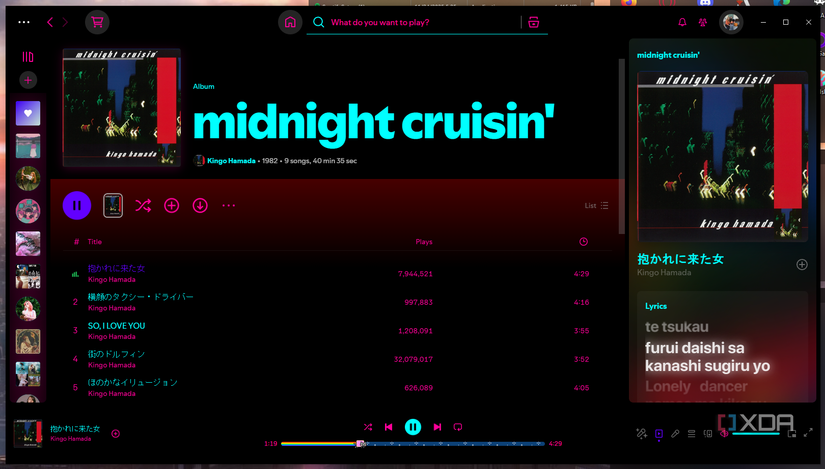The width and height of the screenshot is (825, 469).
Task: Adjust the volume slider
Action: pos(756,434)
